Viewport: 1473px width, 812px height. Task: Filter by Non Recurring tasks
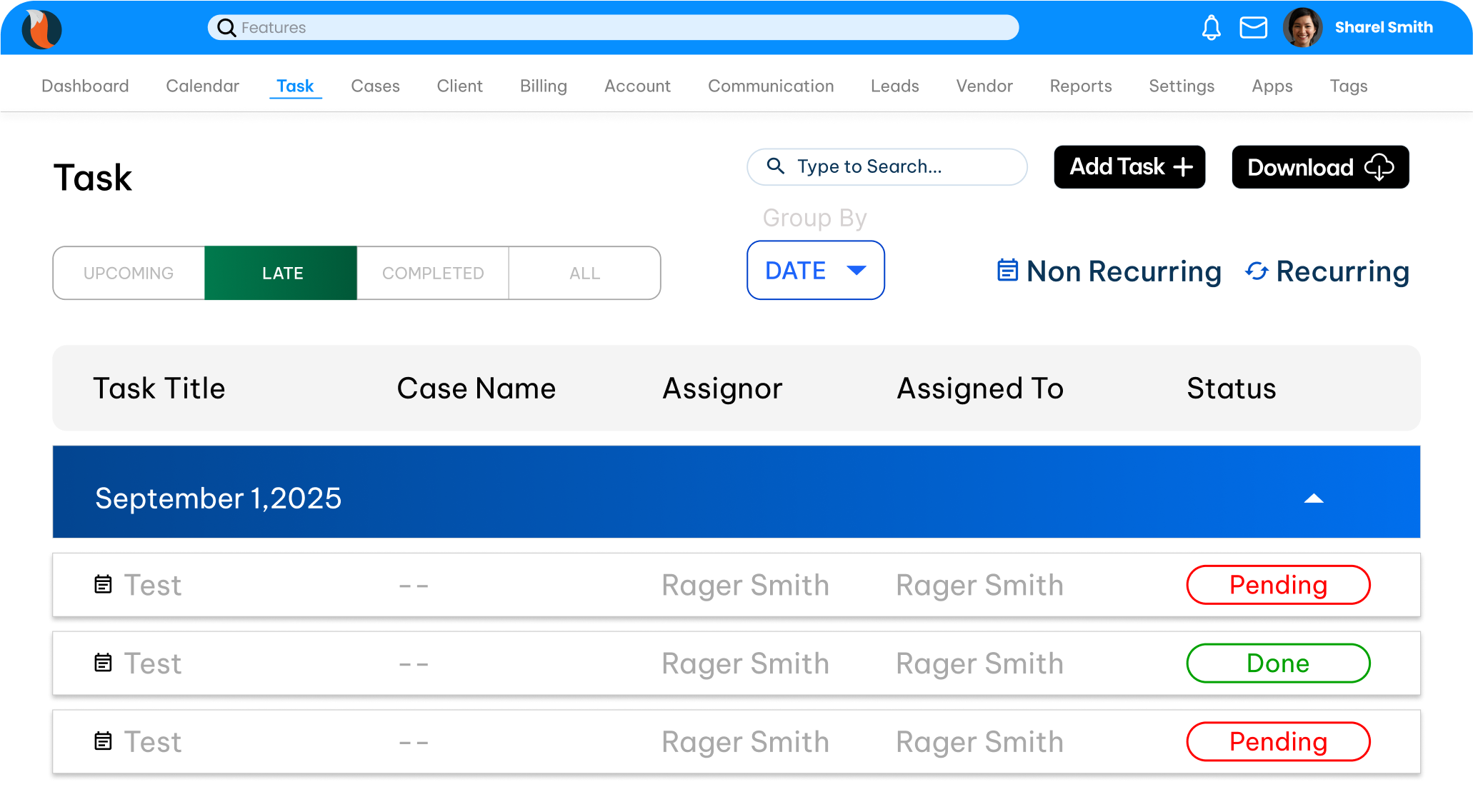[x=1109, y=271]
